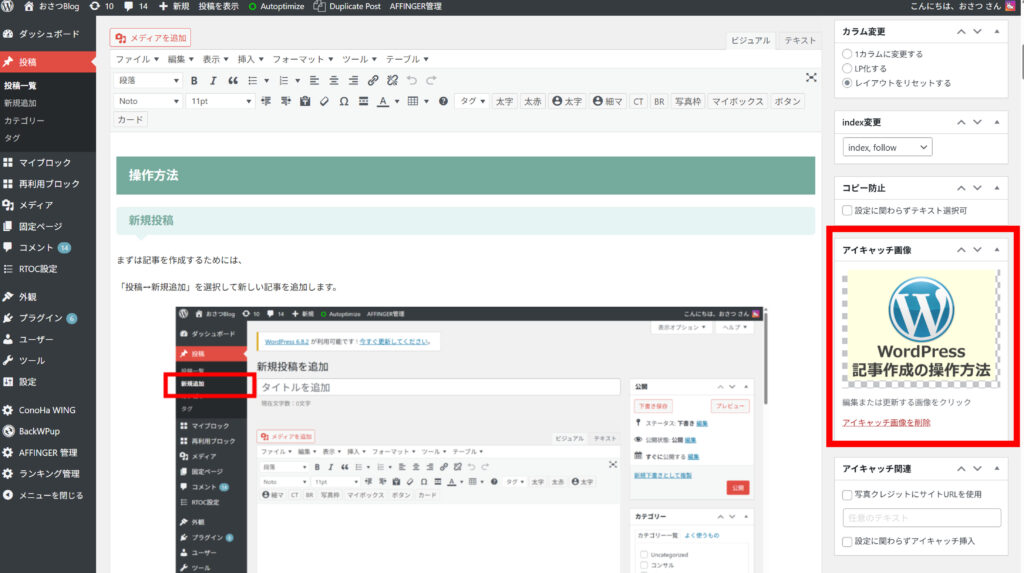Click the マイボックス toolbar button
Image resolution: width=1024 pixels, height=573 pixels.
coord(737,101)
